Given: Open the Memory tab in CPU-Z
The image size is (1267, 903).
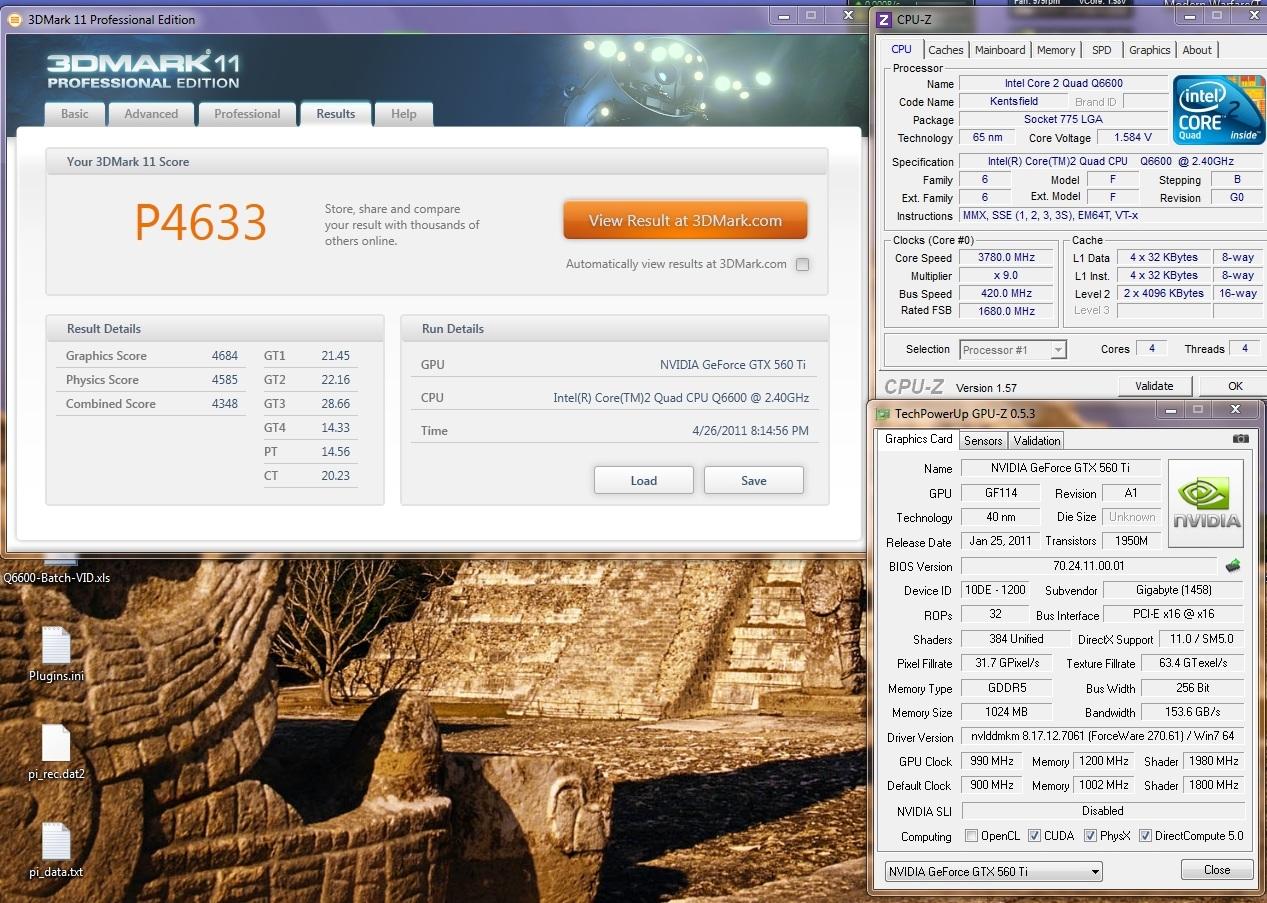Looking at the screenshot, I should (x=1056, y=50).
